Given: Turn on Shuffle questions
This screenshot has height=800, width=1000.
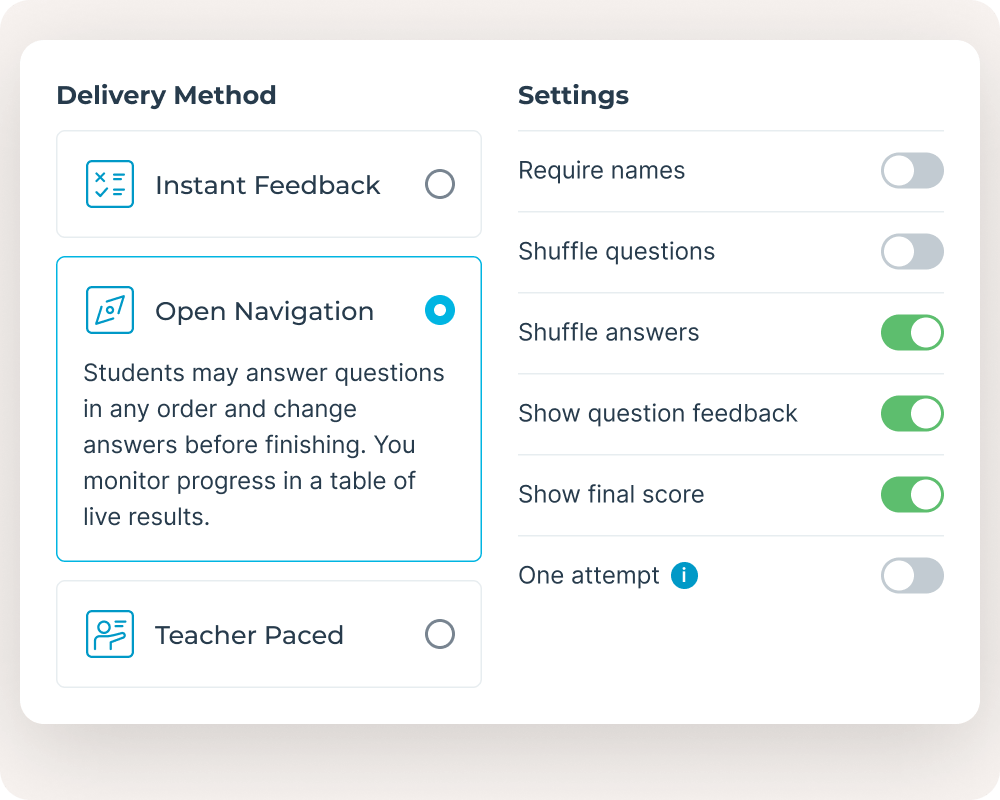Looking at the screenshot, I should [912, 251].
